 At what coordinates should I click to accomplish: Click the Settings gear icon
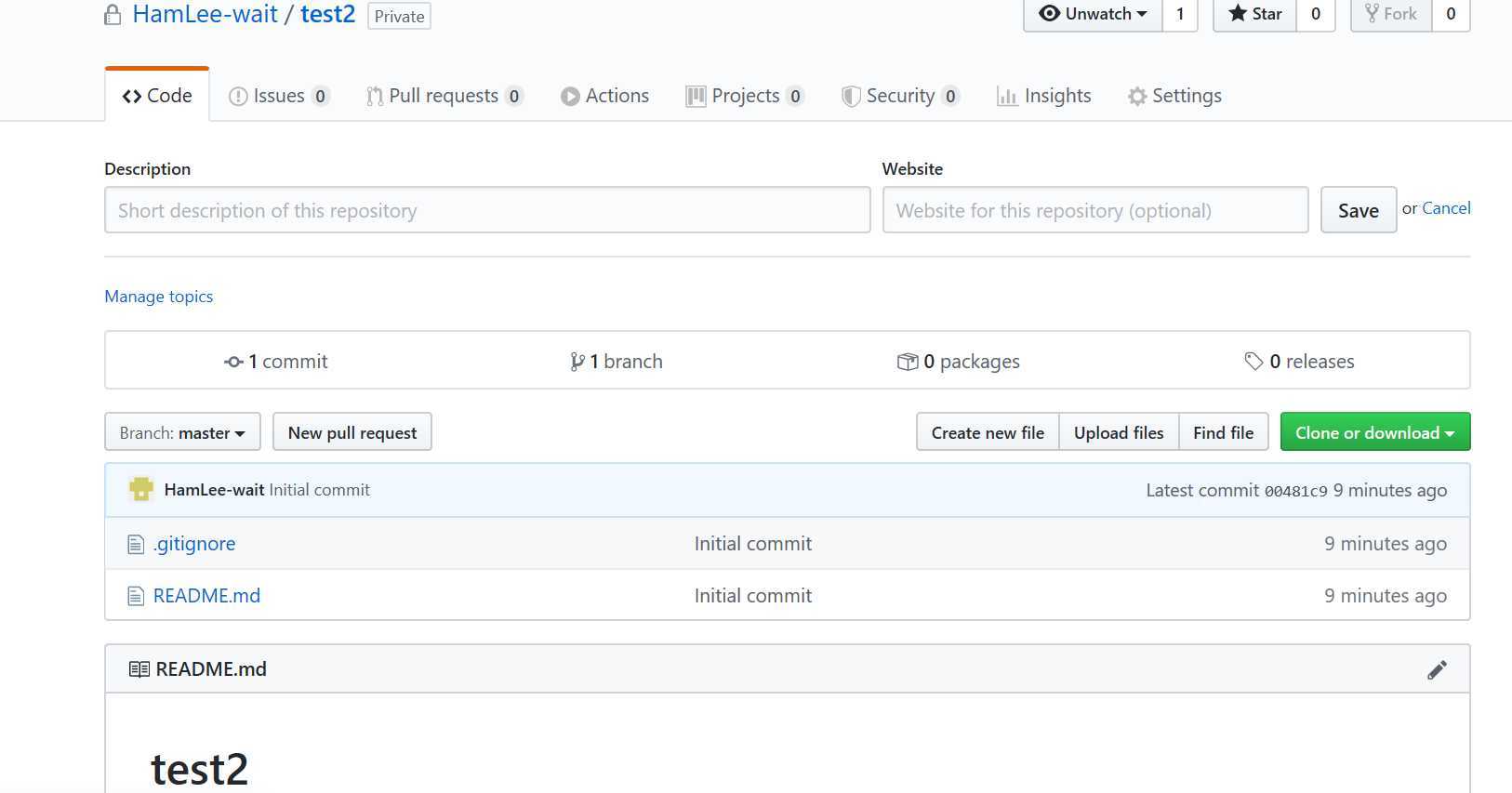point(1137,97)
